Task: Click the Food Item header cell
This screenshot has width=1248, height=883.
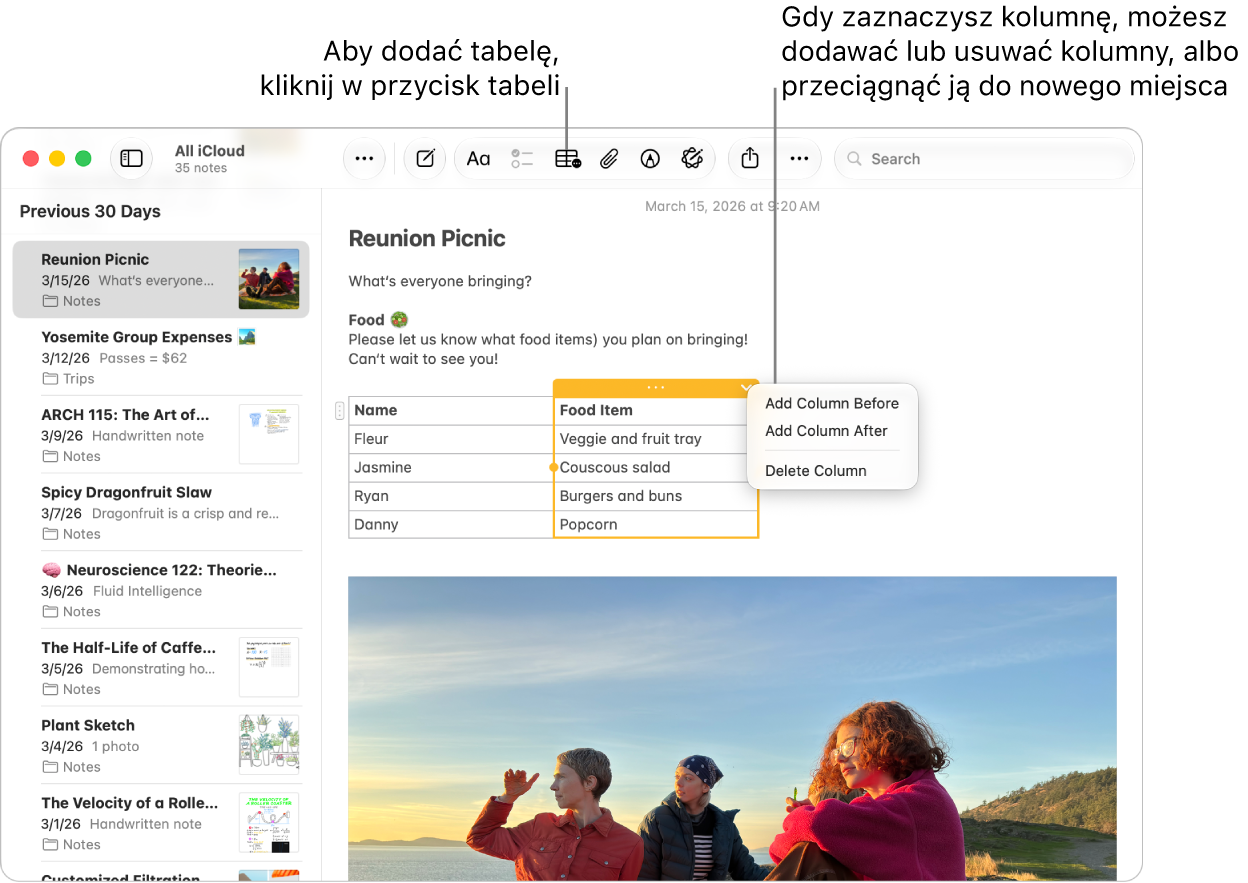Action: tap(656, 410)
